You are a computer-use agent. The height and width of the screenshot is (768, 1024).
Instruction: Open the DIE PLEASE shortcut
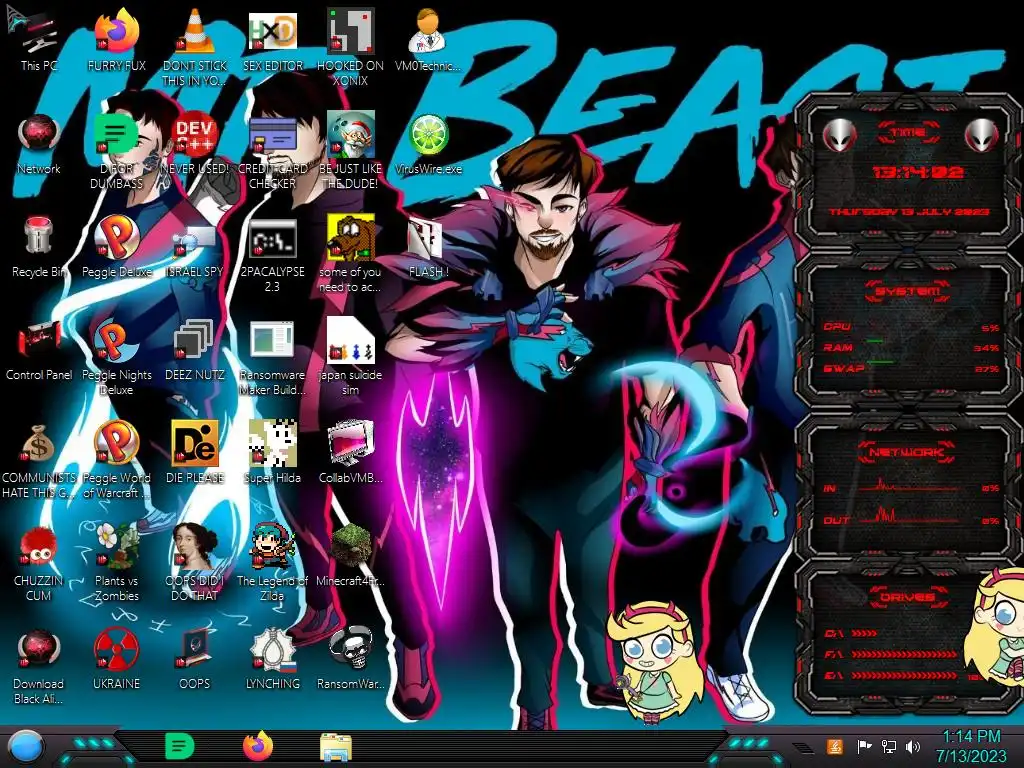[x=195, y=444]
